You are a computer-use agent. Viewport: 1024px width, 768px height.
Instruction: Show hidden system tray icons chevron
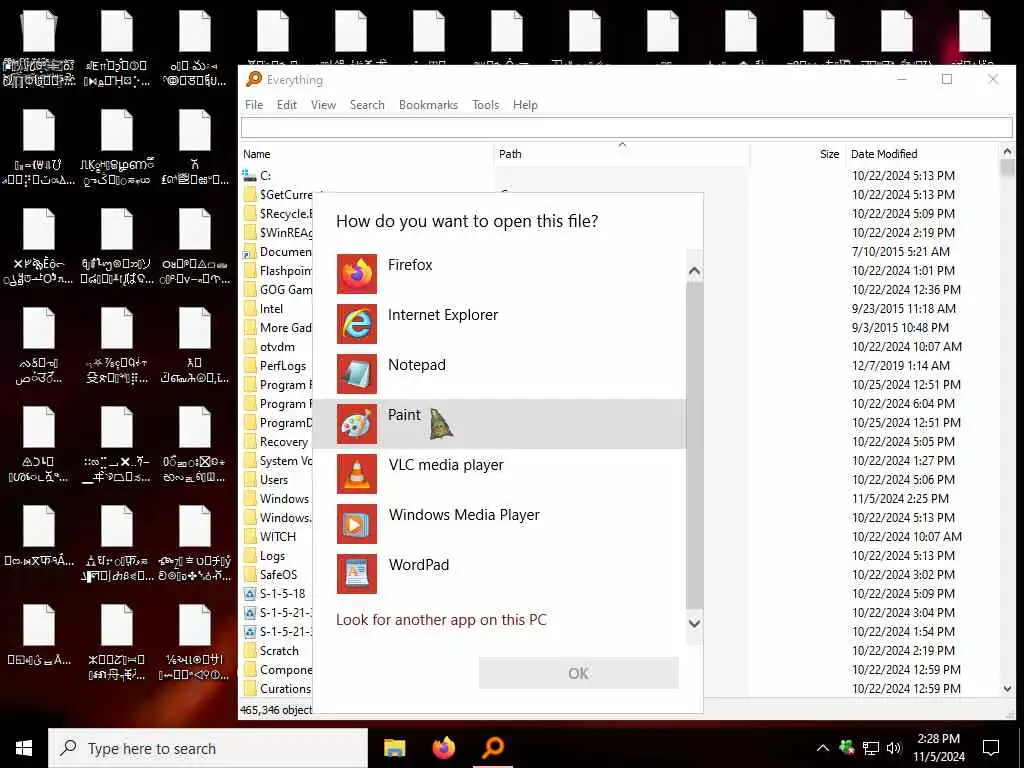(823, 748)
